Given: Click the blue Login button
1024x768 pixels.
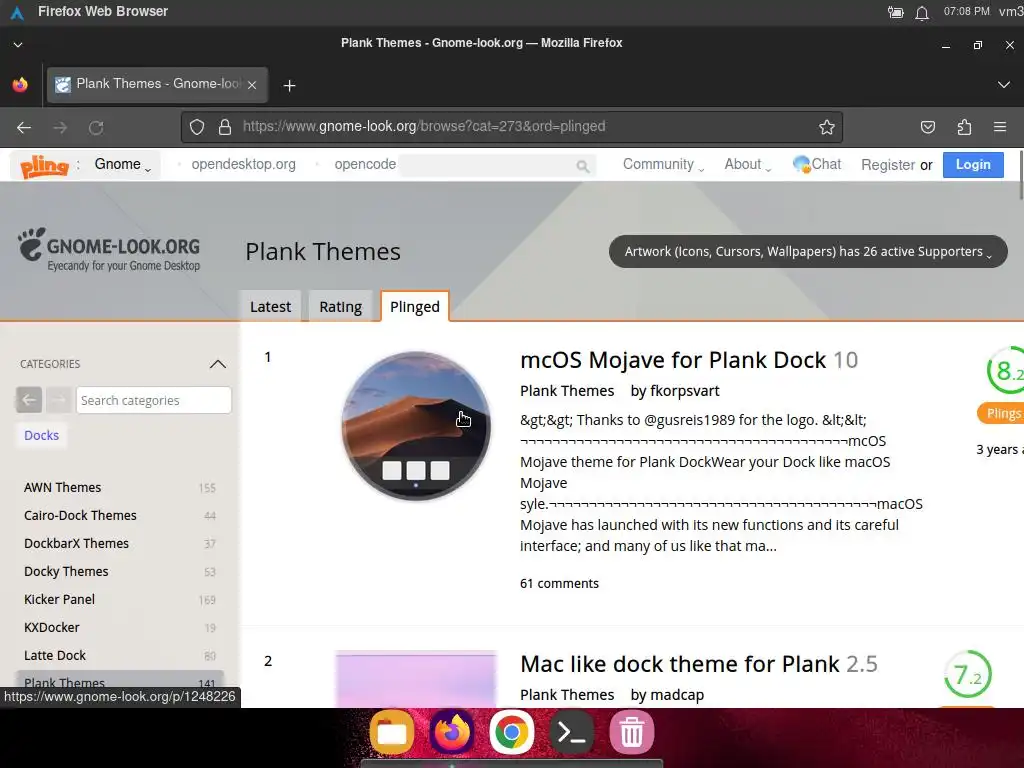Looking at the screenshot, I should [x=973, y=165].
